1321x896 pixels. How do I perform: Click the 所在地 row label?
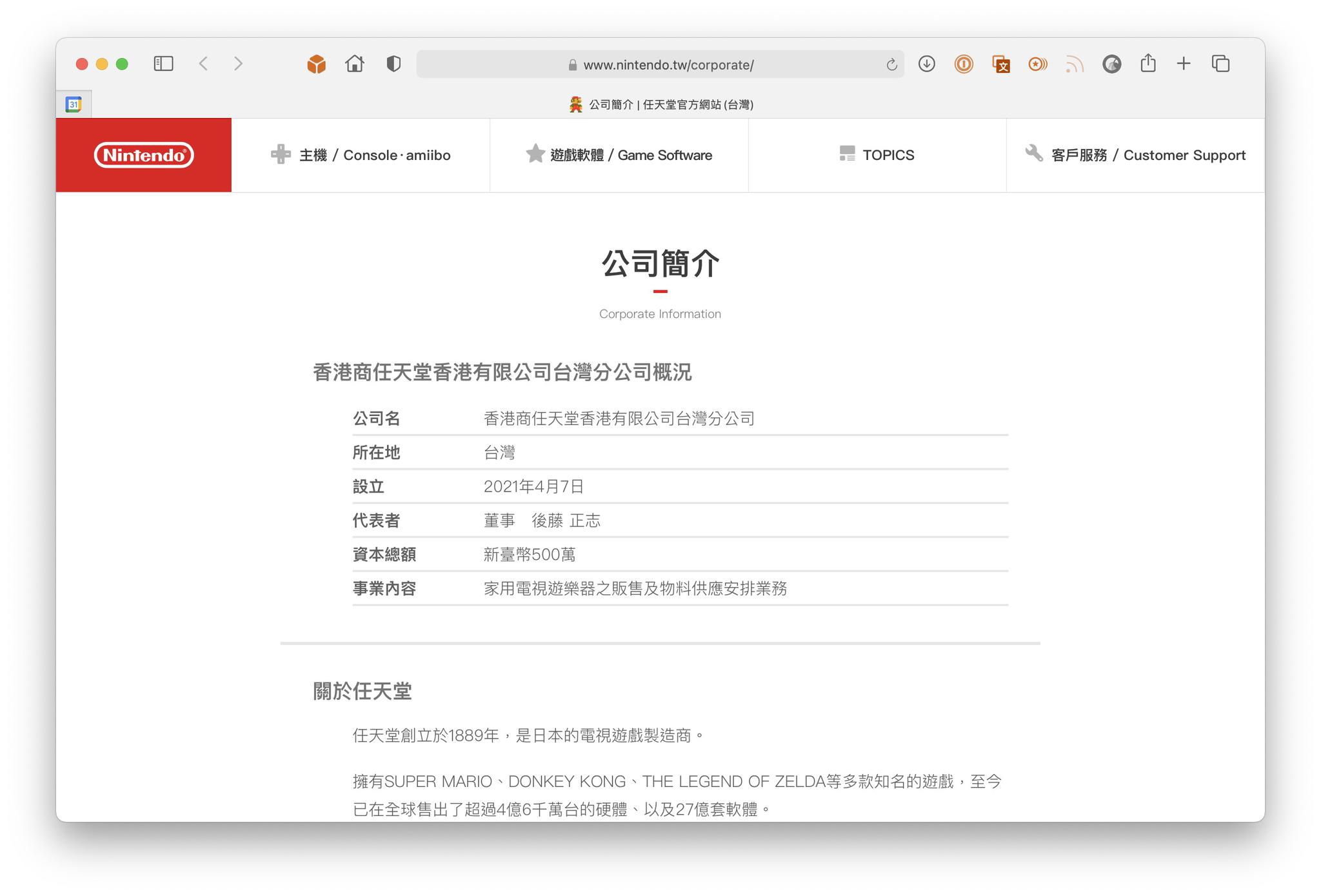pyautogui.click(x=377, y=453)
